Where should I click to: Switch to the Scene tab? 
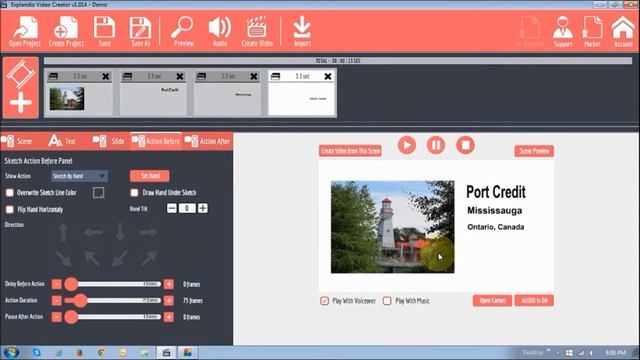(x=17, y=141)
